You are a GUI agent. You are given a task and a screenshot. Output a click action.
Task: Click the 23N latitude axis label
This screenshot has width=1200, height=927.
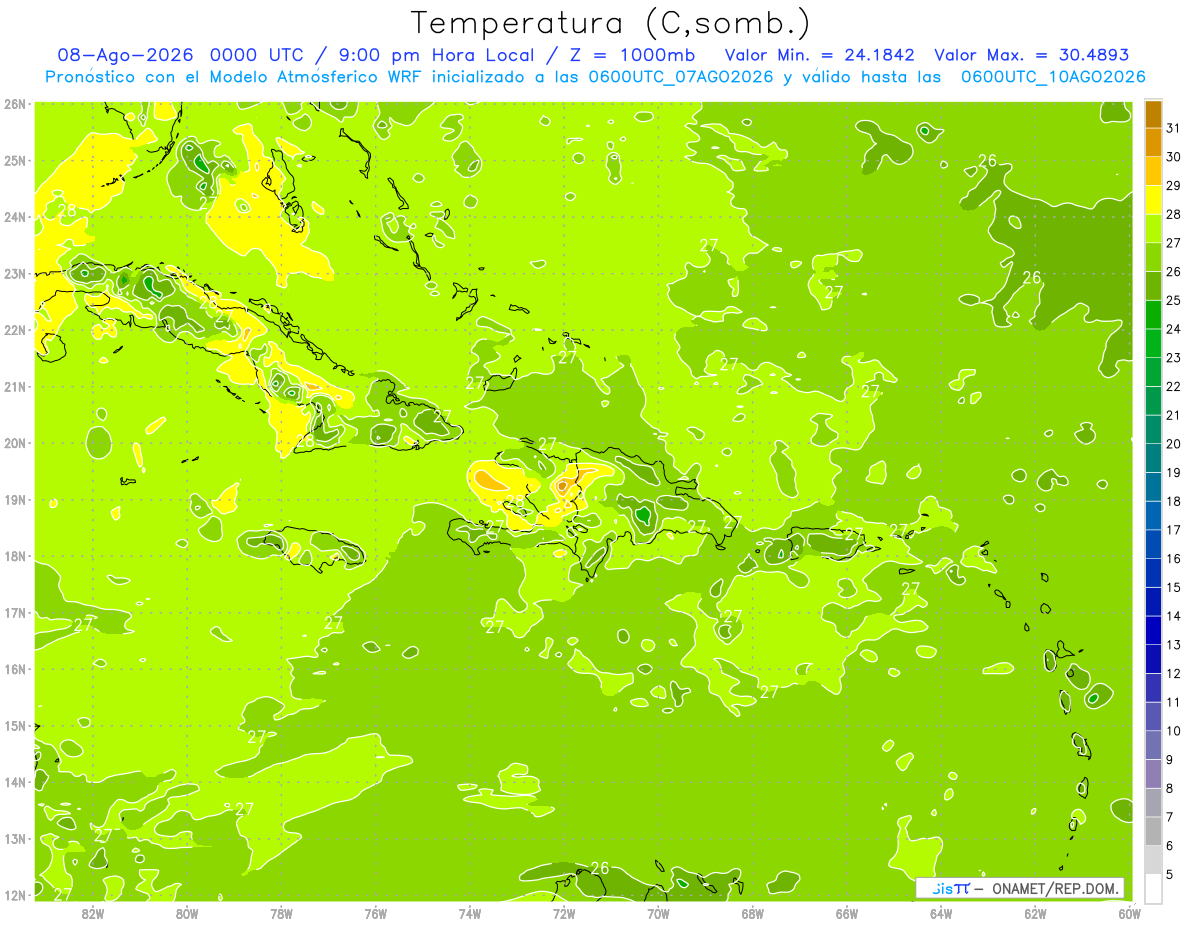tap(15, 274)
